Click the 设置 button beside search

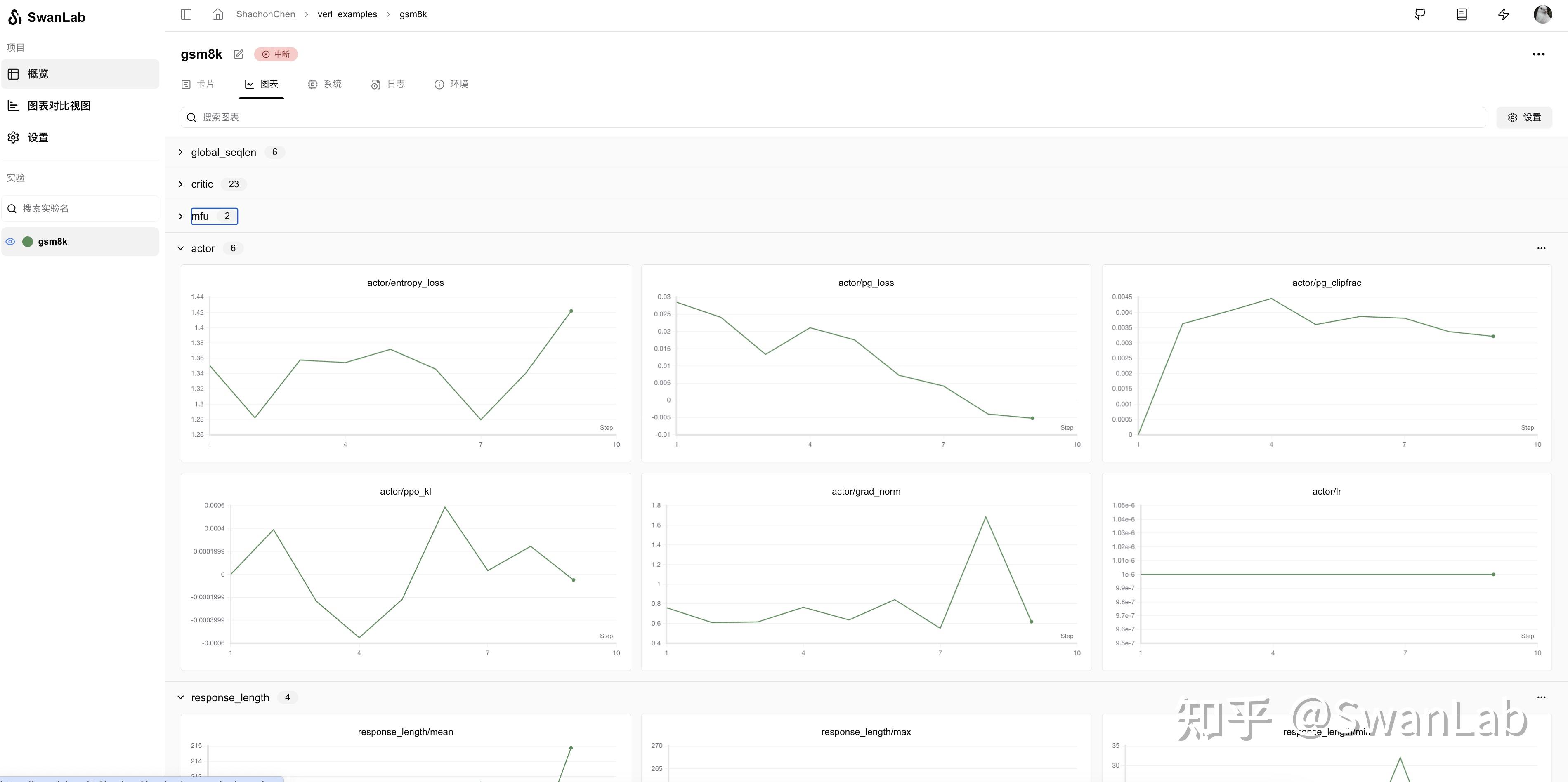[1523, 118]
